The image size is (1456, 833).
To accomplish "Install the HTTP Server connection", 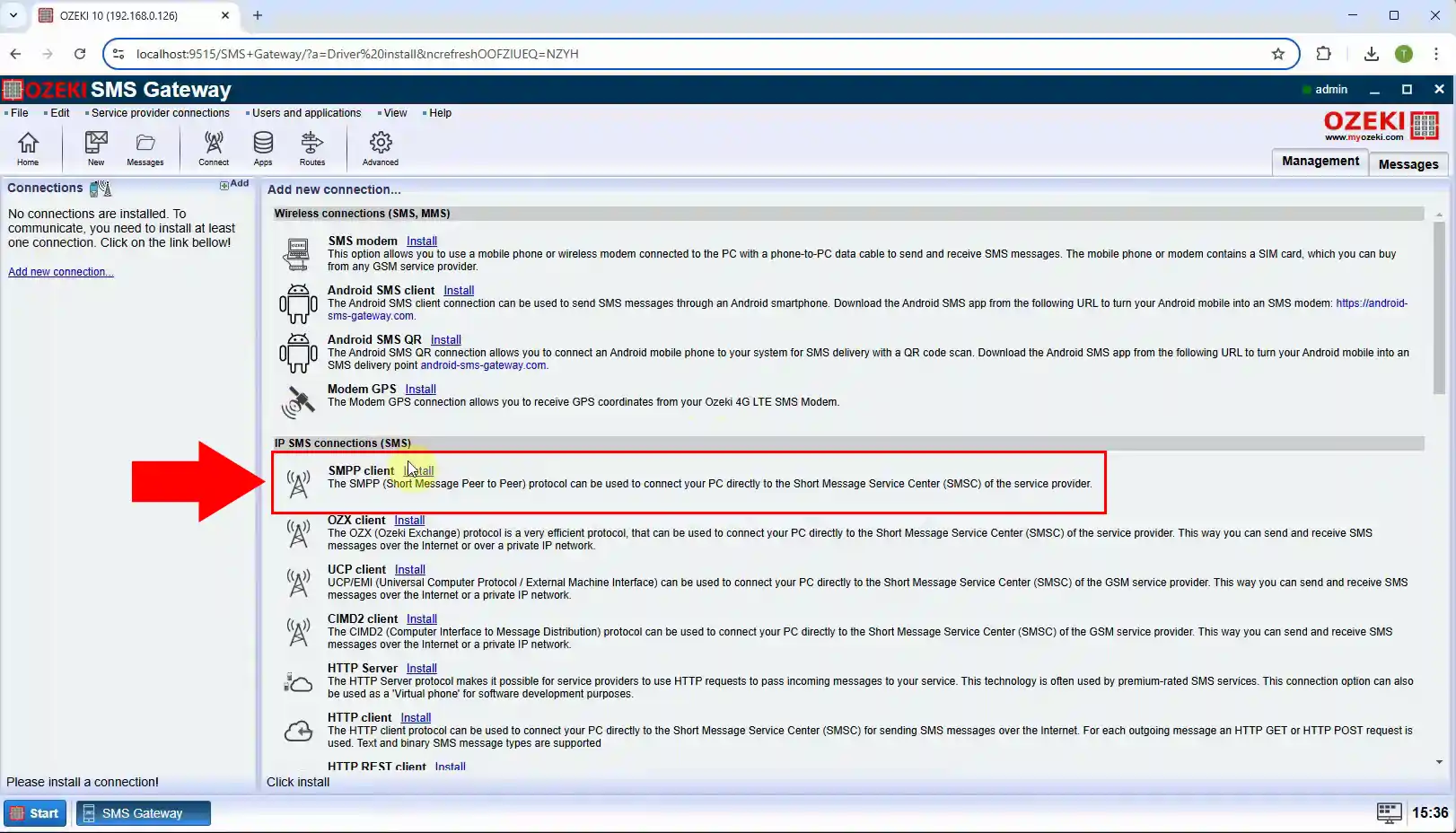I will pos(422,669).
